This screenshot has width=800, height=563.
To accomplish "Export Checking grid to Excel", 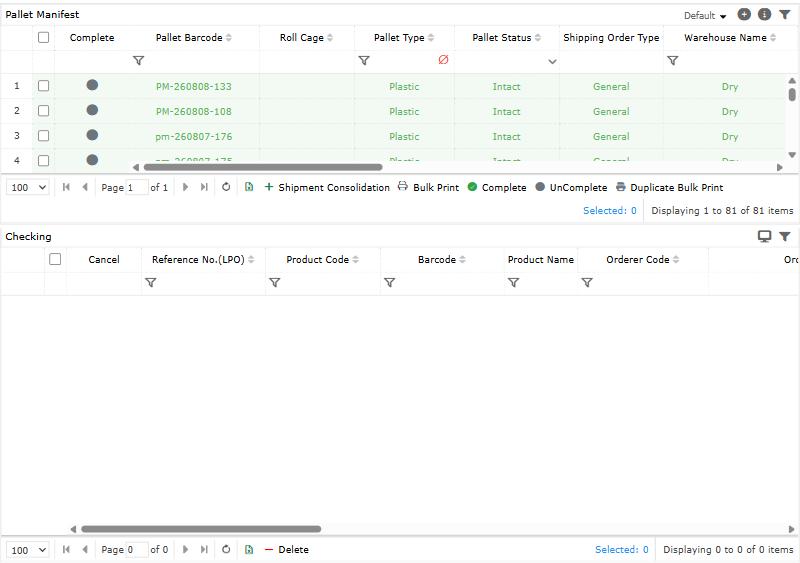I will 249,550.
